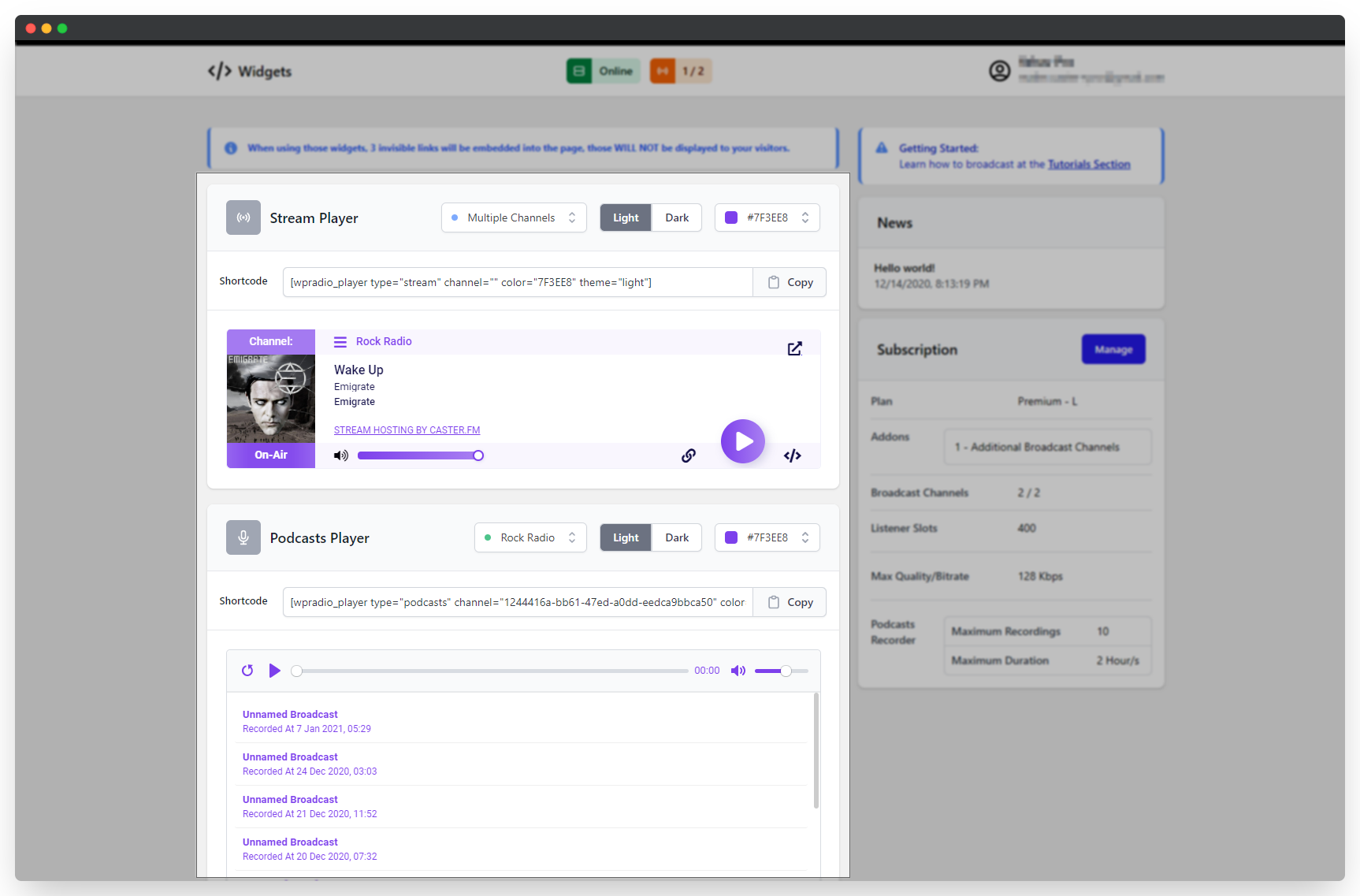Click the podcast list scrollbar

pyautogui.click(x=816, y=750)
